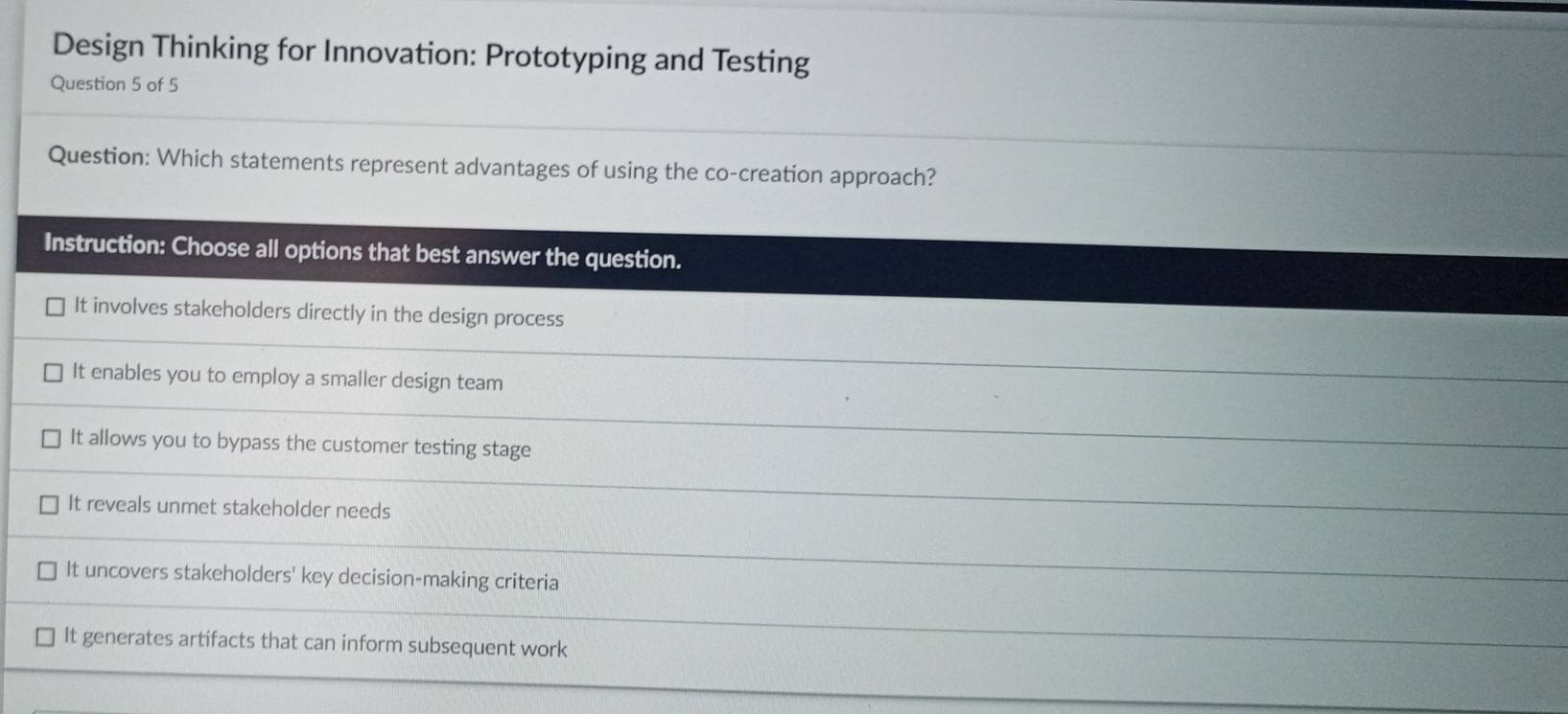Click the text 'It involves stakeholders directly in the design process'
The height and width of the screenshot is (714, 1568).
(x=318, y=312)
